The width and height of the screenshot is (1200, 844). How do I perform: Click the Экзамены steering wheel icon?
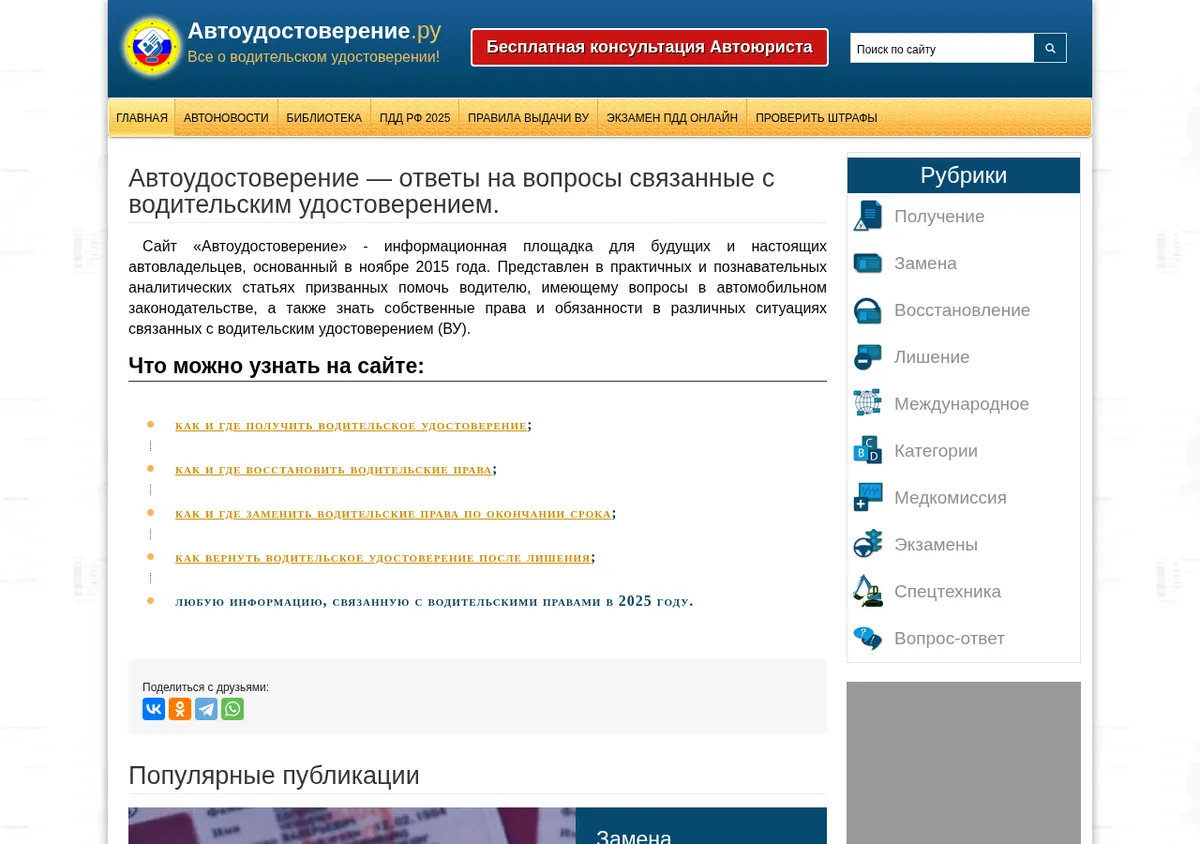(868, 544)
